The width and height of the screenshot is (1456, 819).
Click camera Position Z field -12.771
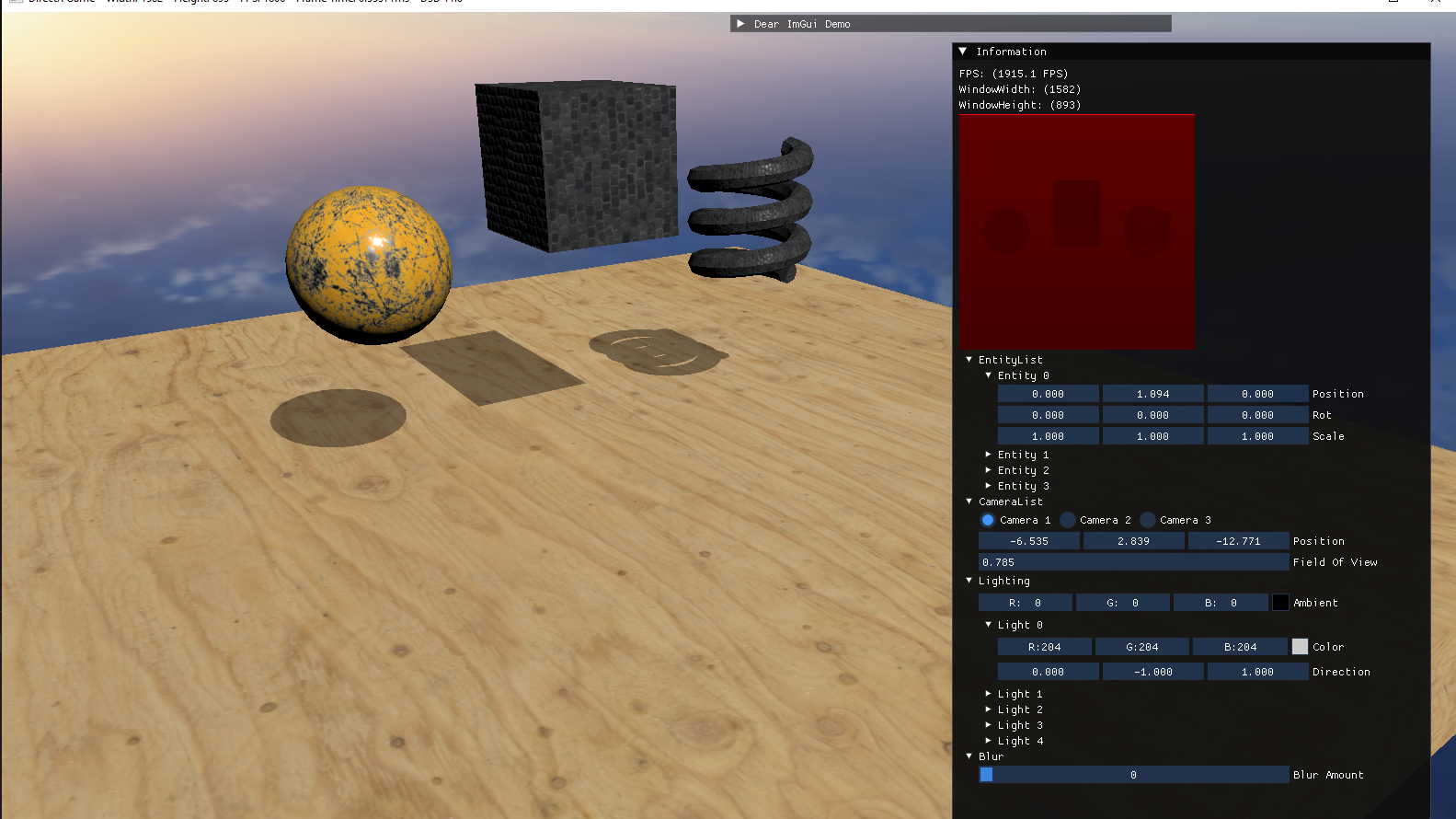pos(1239,541)
